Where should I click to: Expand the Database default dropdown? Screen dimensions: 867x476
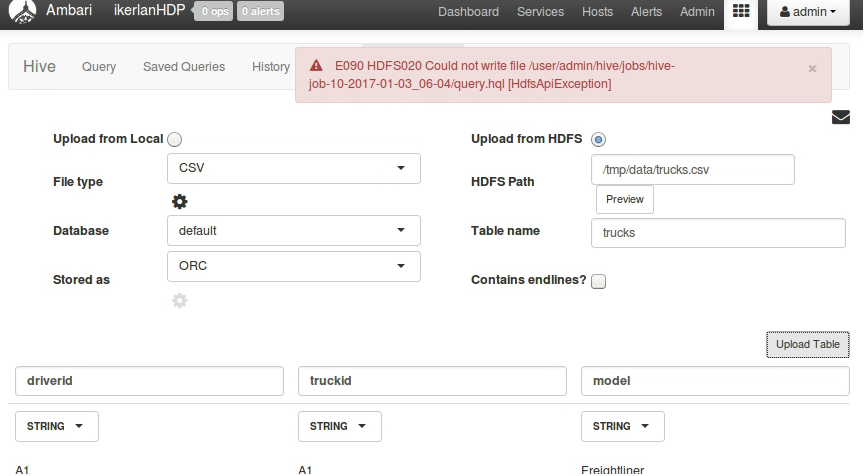click(293, 231)
